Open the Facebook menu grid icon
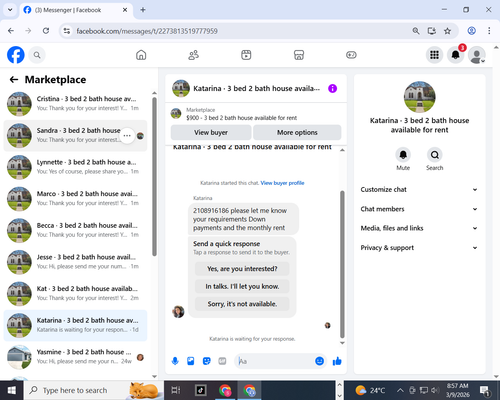Image resolution: width=500 pixels, height=400 pixels. [434, 55]
